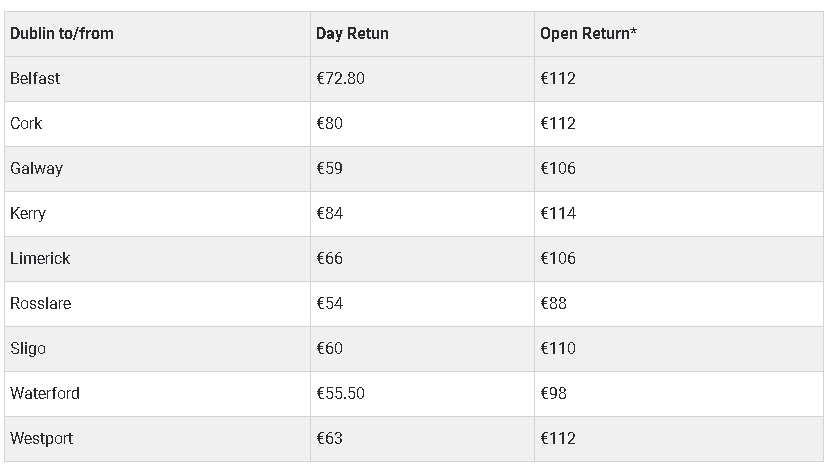This screenshot has height=475, width=833.
Task: Click Kerry open return price €114
Action: coord(558,214)
